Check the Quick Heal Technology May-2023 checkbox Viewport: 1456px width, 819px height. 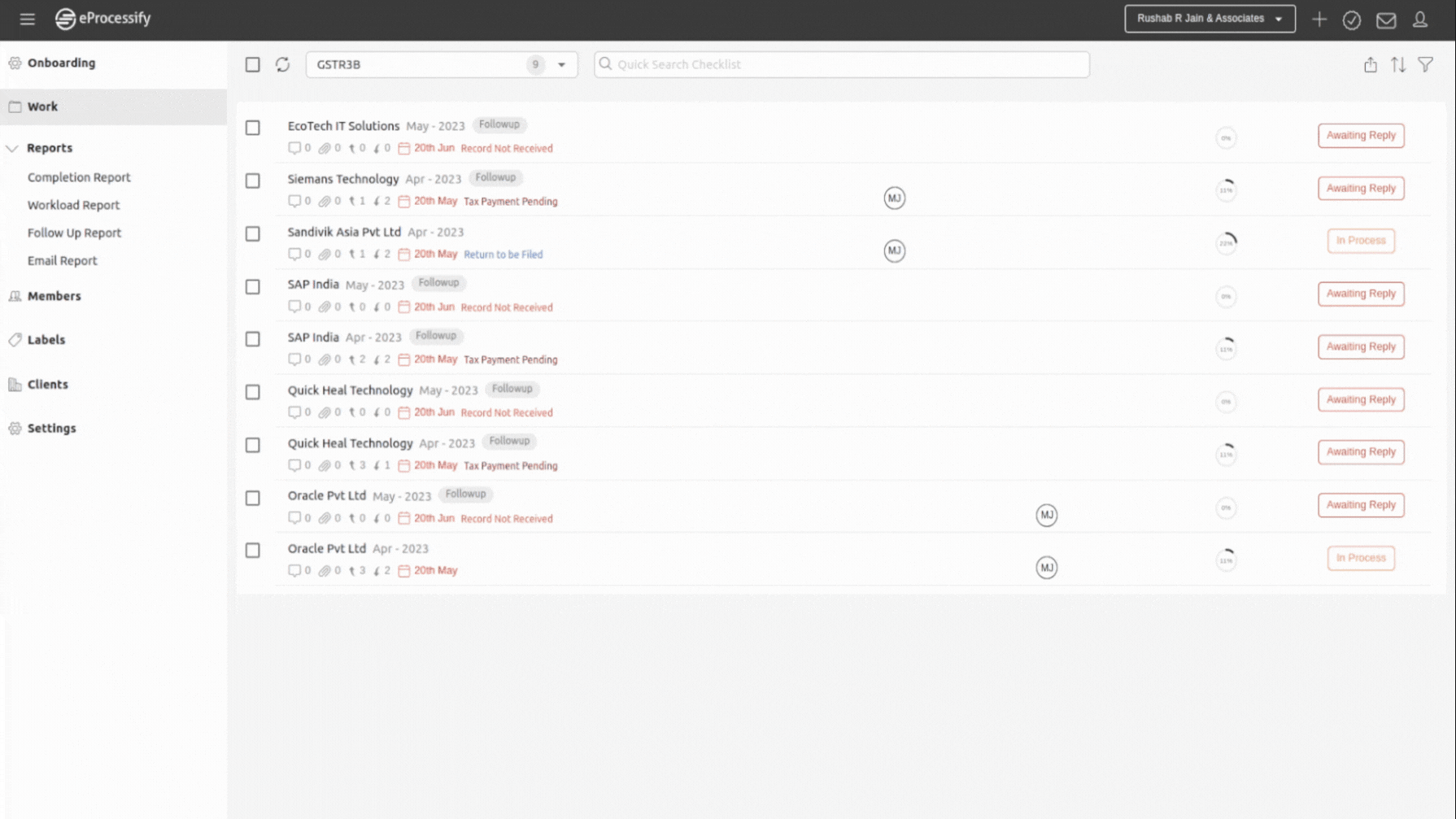(x=253, y=392)
